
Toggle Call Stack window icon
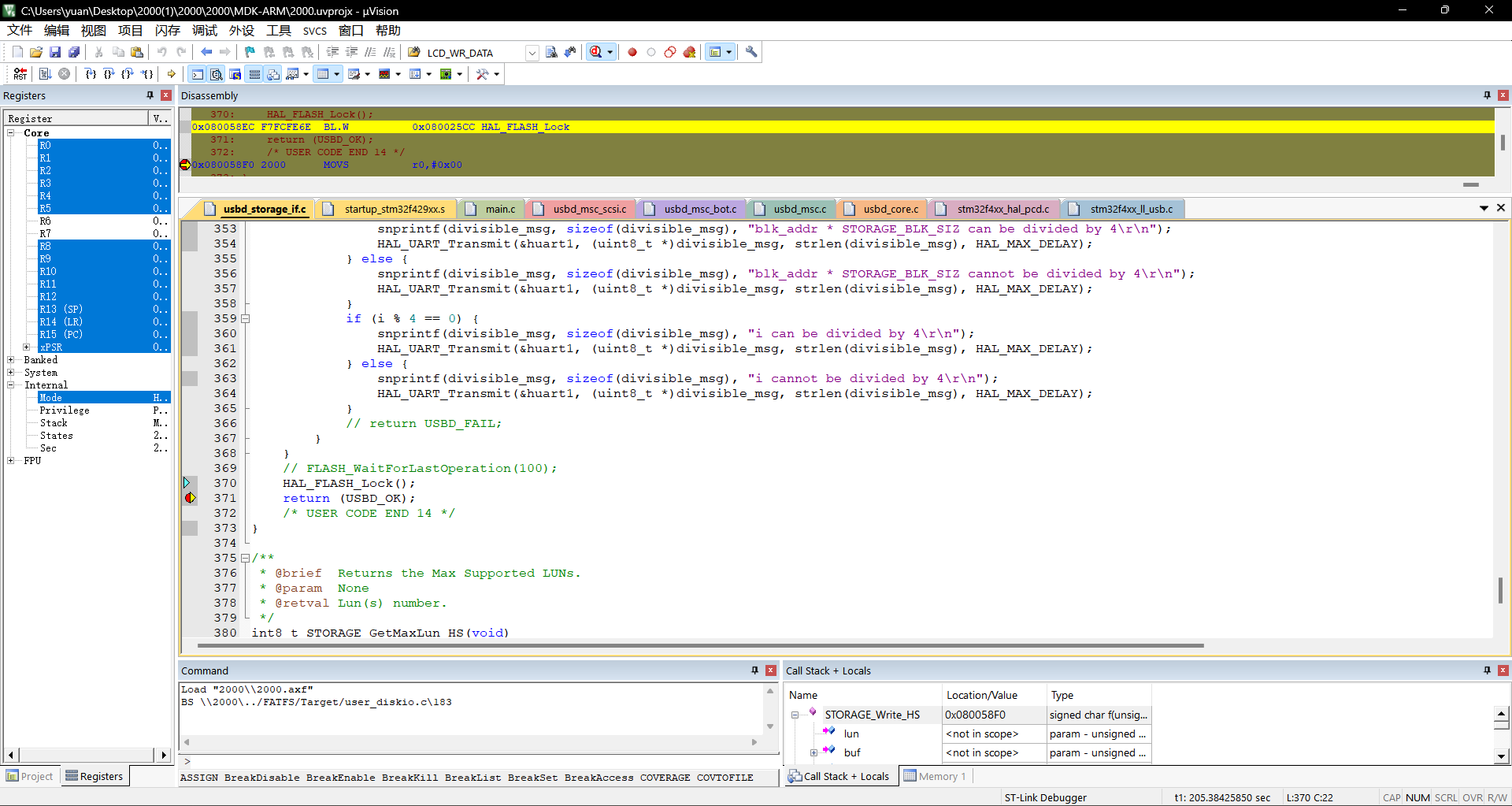273,74
